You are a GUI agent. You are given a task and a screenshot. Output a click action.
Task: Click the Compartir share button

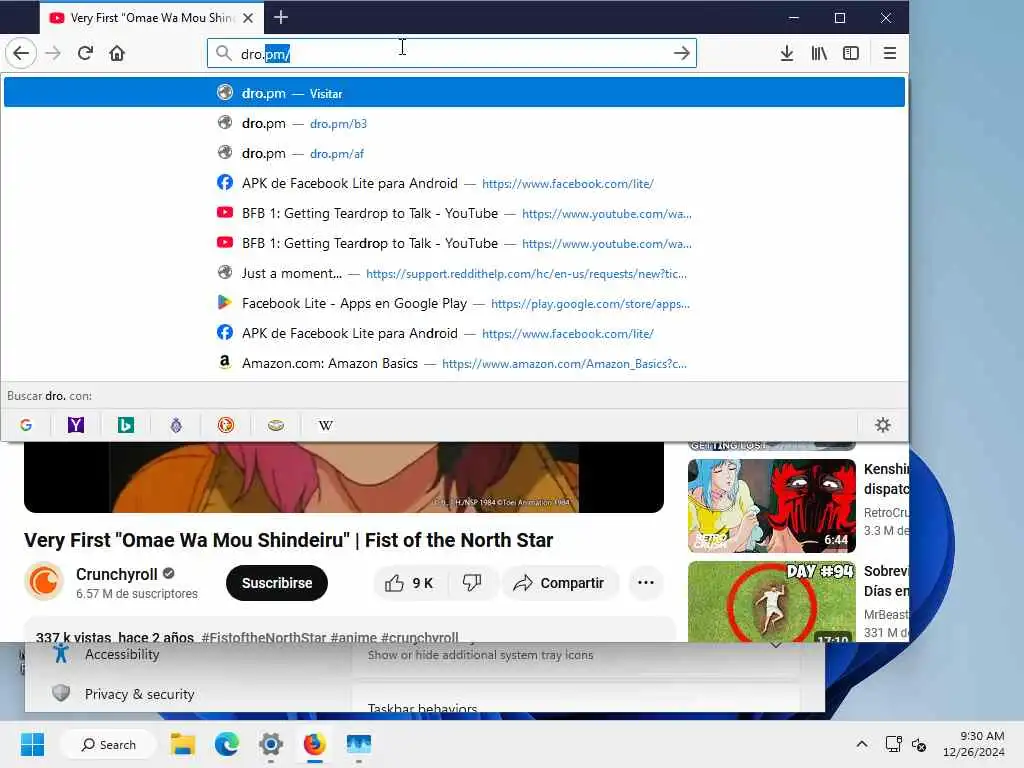(x=559, y=583)
